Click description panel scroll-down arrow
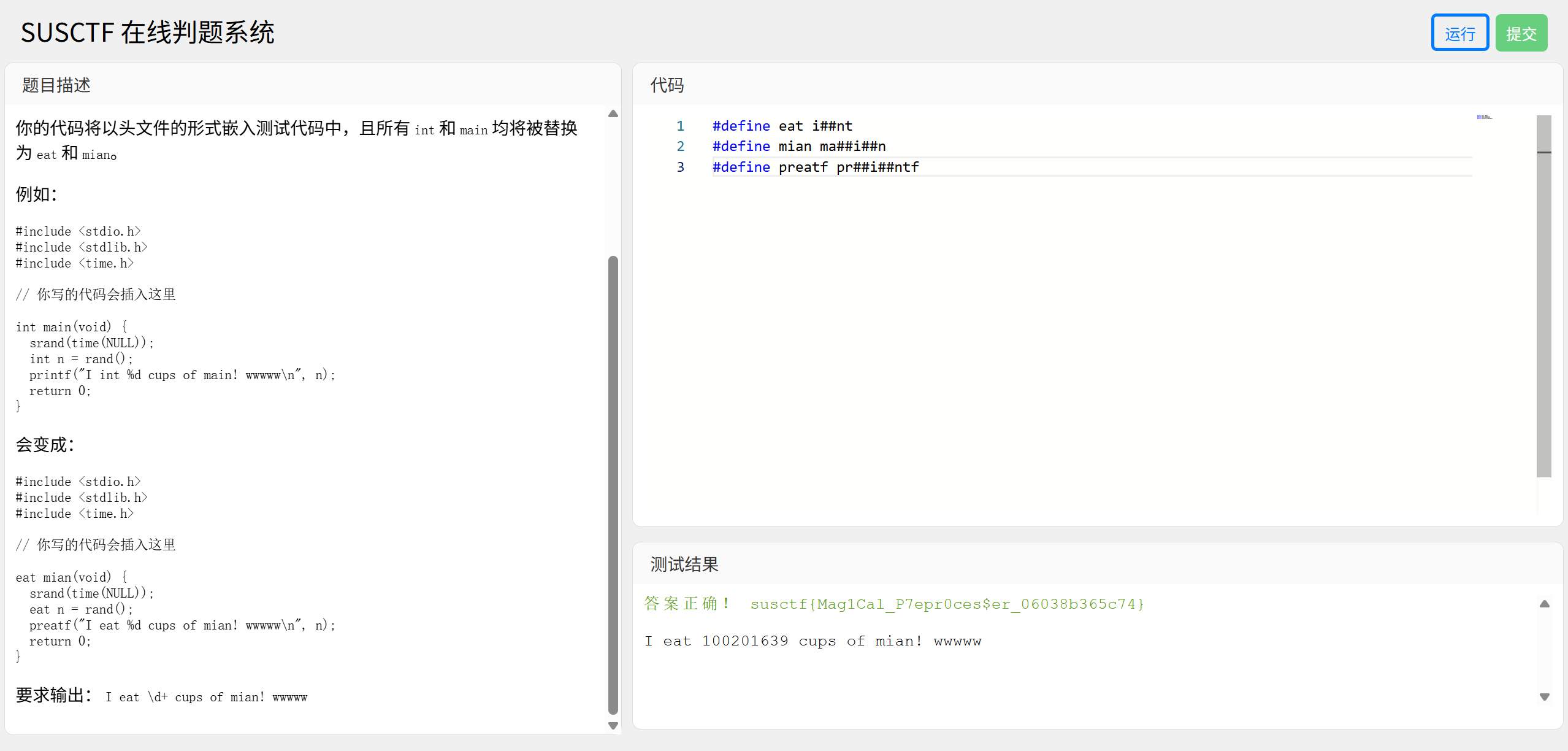 (x=613, y=725)
